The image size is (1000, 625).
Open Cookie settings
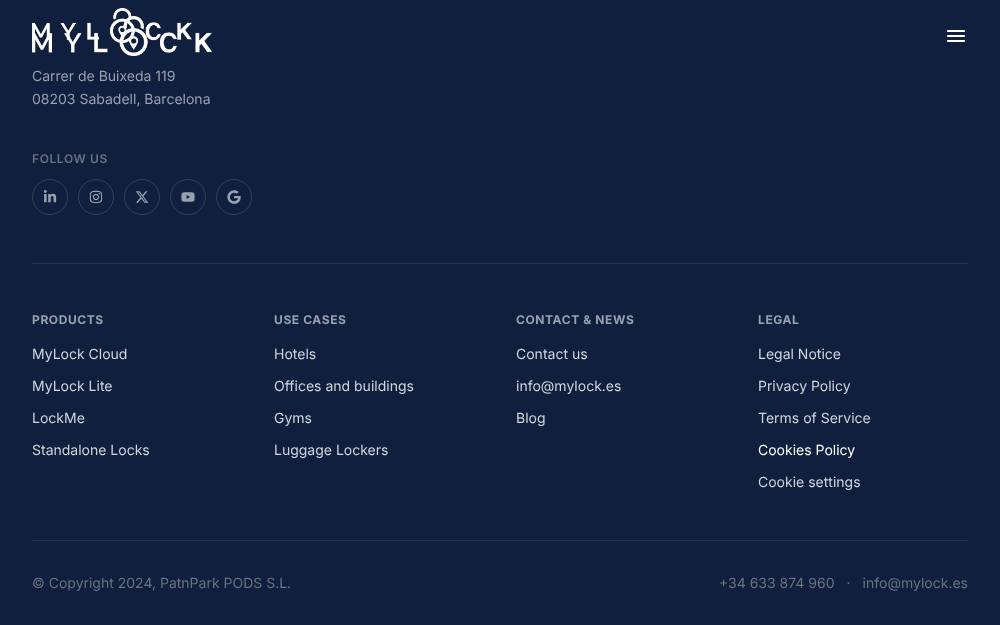pos(809,482)
